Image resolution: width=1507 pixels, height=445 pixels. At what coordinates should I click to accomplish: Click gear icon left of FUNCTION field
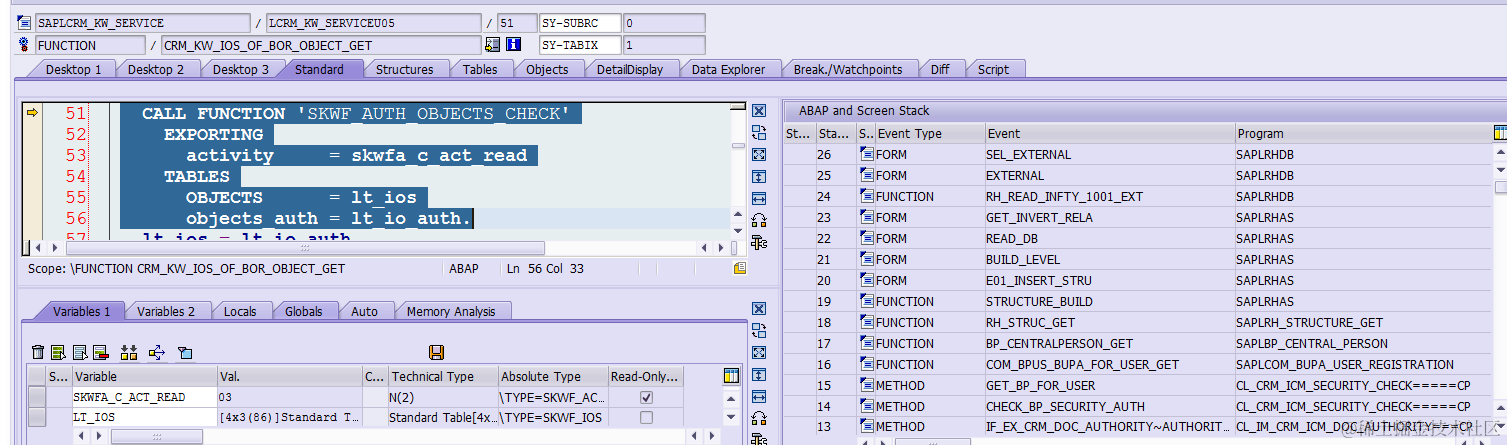point(25,45)
